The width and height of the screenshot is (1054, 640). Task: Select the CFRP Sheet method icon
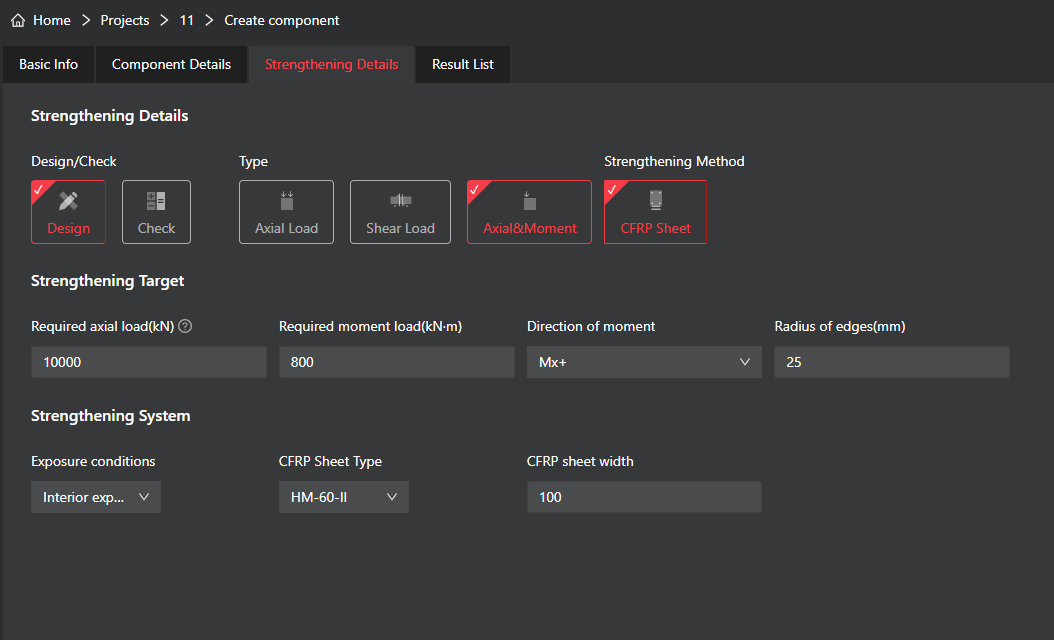pos(655,201)
